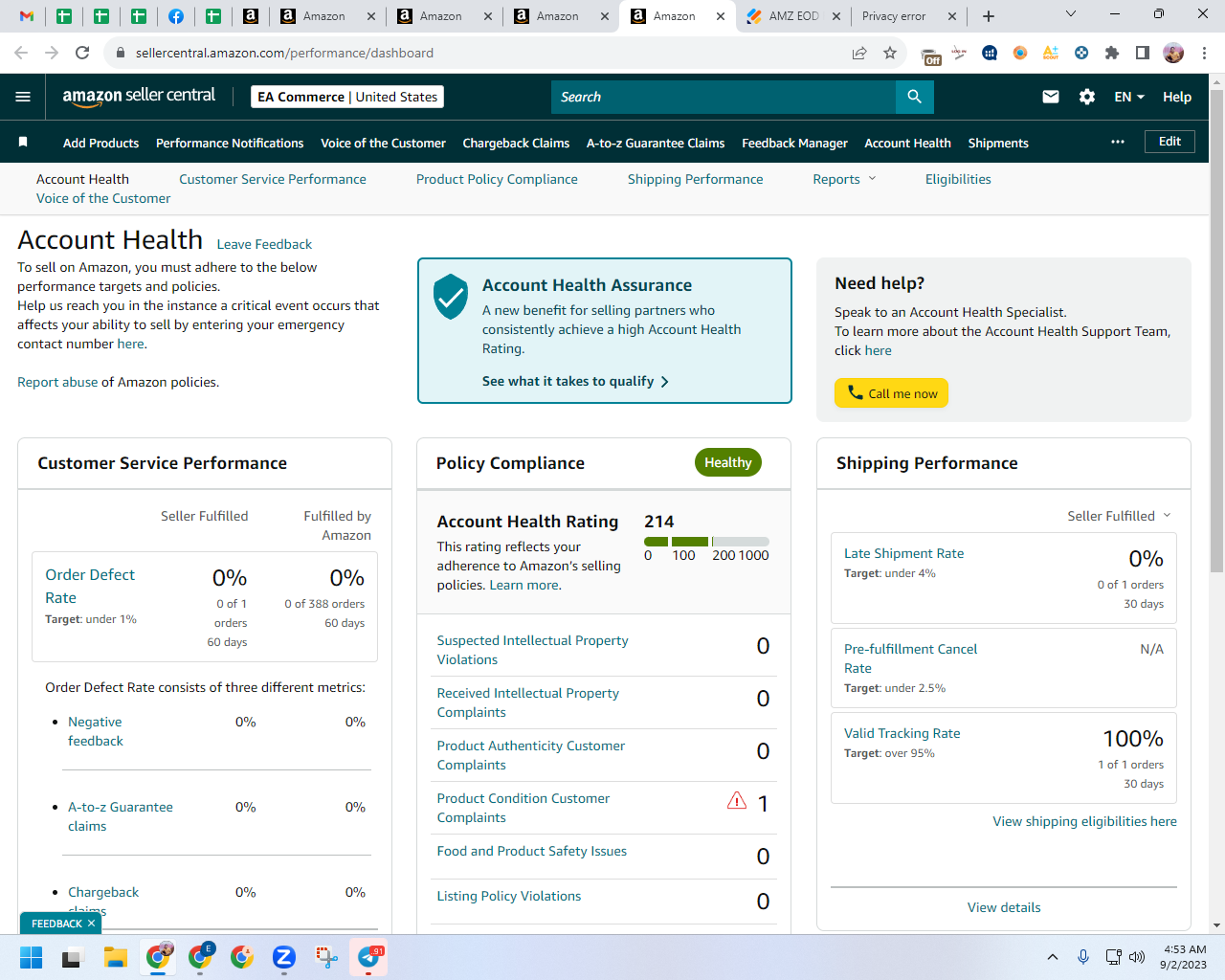Open the Shipping Performance sub-navigation tab
1225x980 pixels.
click(x=696, y=179)
